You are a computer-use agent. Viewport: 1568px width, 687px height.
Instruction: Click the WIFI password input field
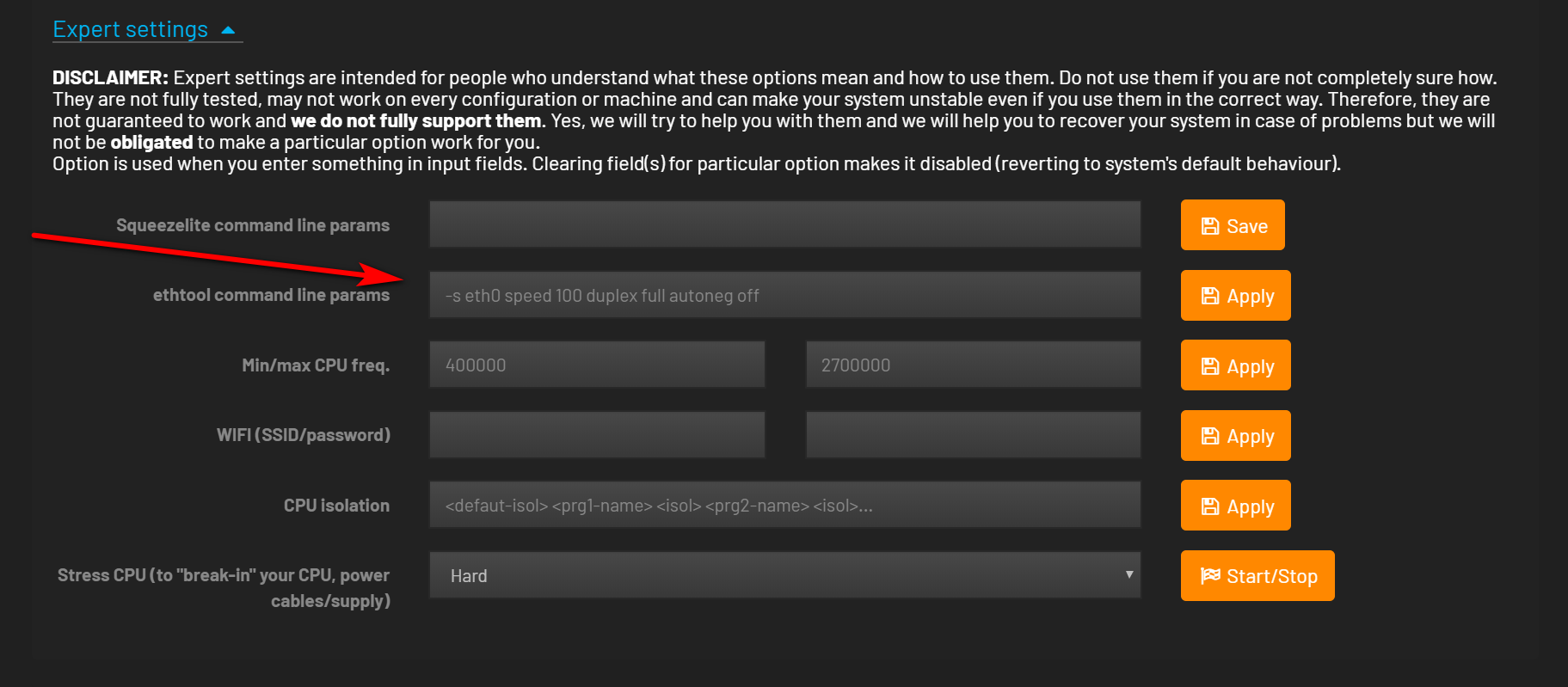tap(974, 435)
